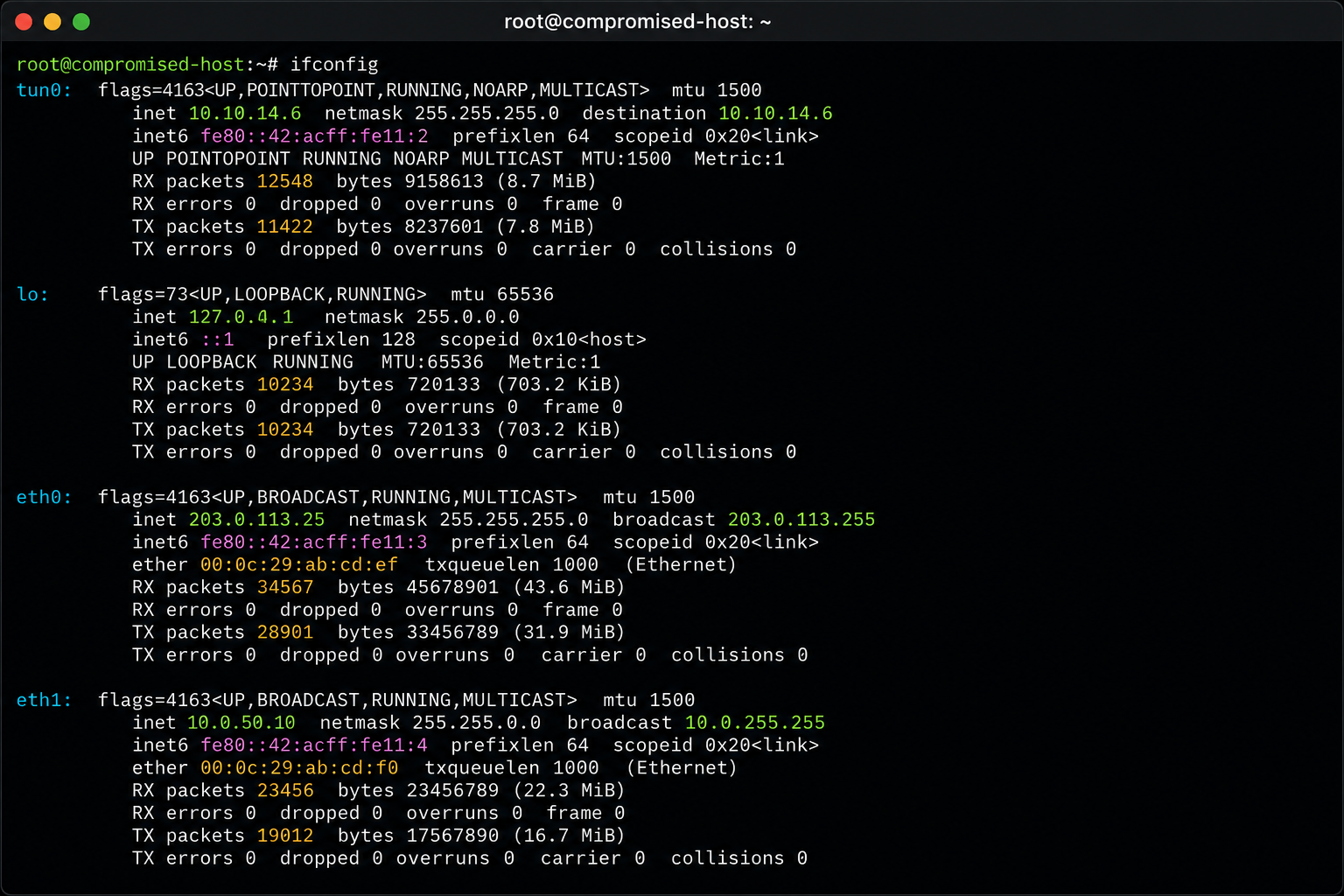Image resolution: width=1344 pixels, height=896 pixels.
Task: Click the root@compromised-host shell prompt
Action: (147, 65)
